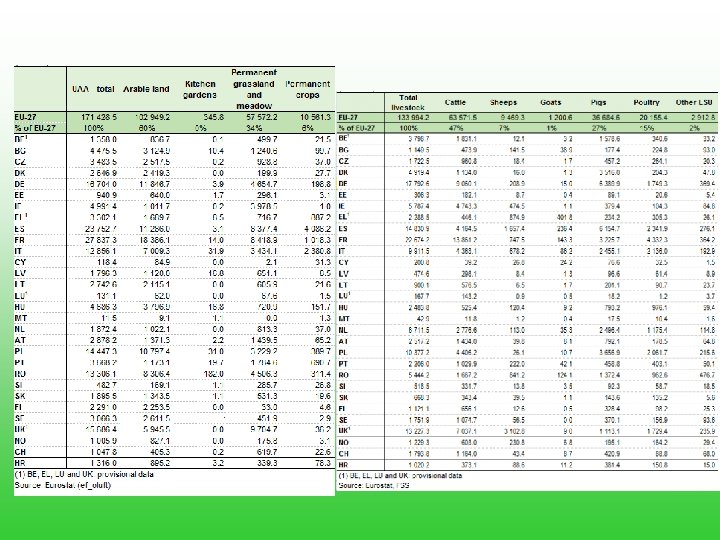Select HR arable land value 895.2
Screen dimensions: 720x540
tap(160, 463)
